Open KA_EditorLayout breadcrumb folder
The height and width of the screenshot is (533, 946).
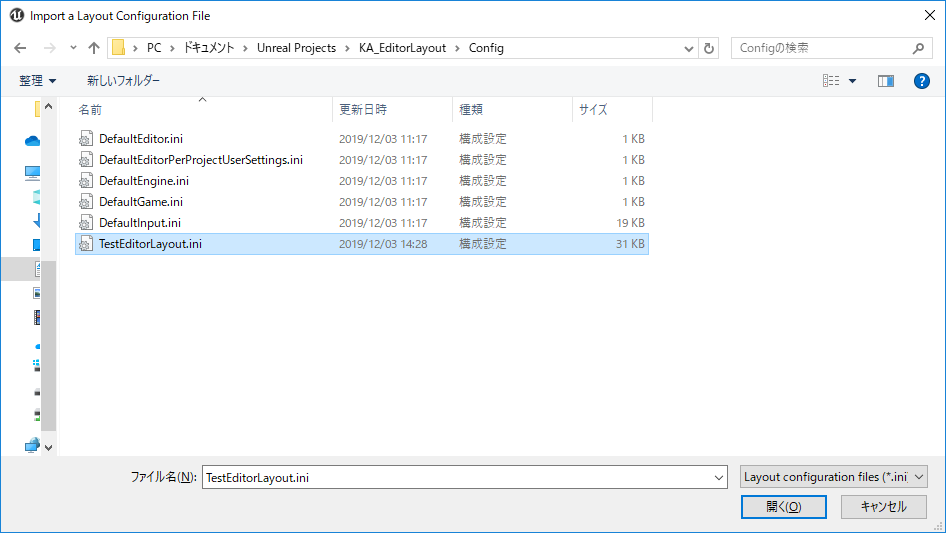pos(402,48)
